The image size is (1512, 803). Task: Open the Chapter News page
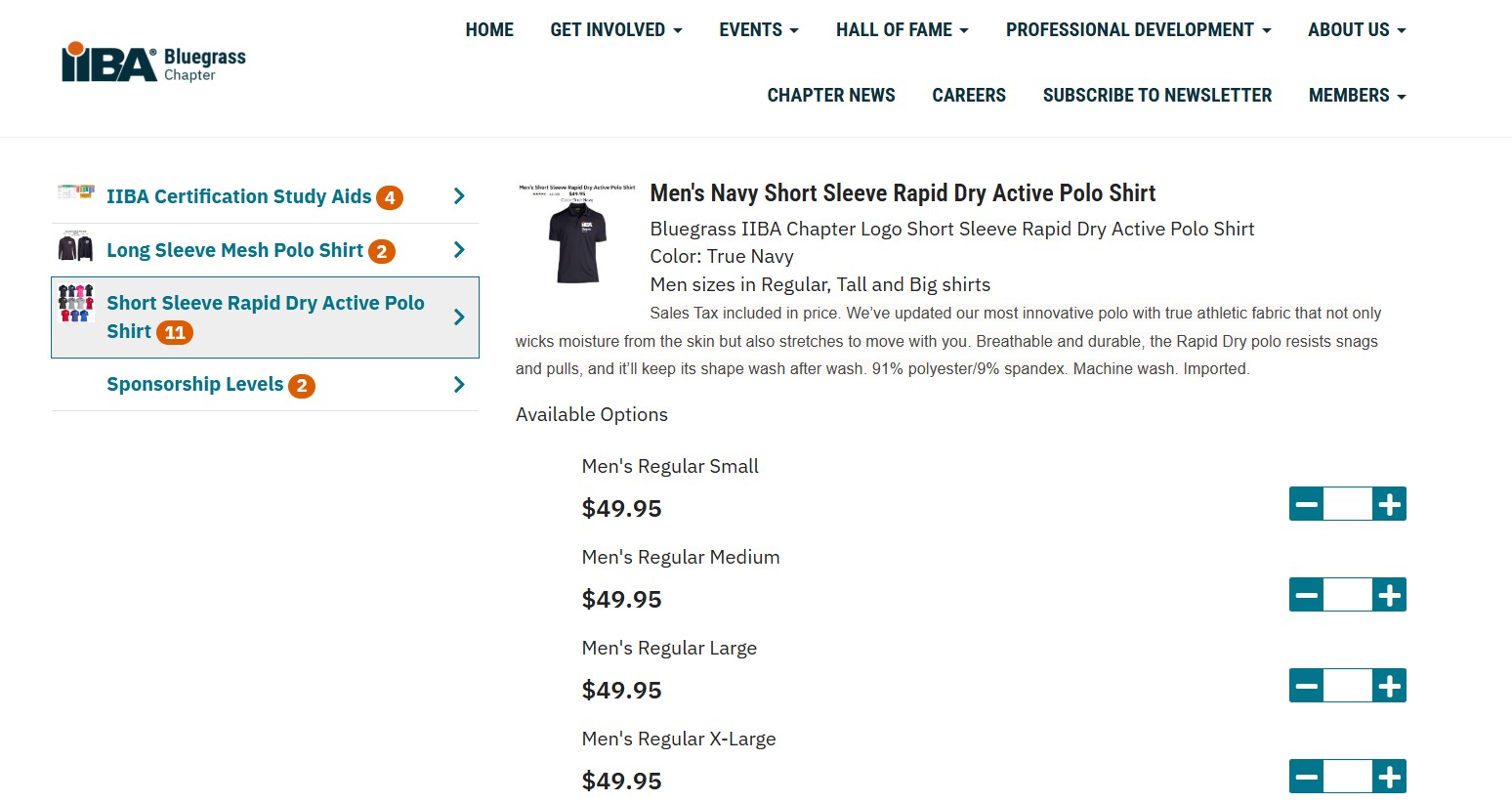[831, 96]
